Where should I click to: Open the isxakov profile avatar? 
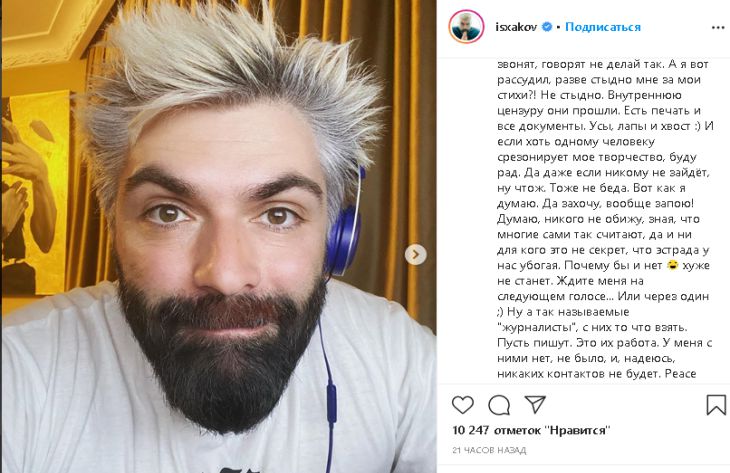pyautogui.click(x=466, y=27)
